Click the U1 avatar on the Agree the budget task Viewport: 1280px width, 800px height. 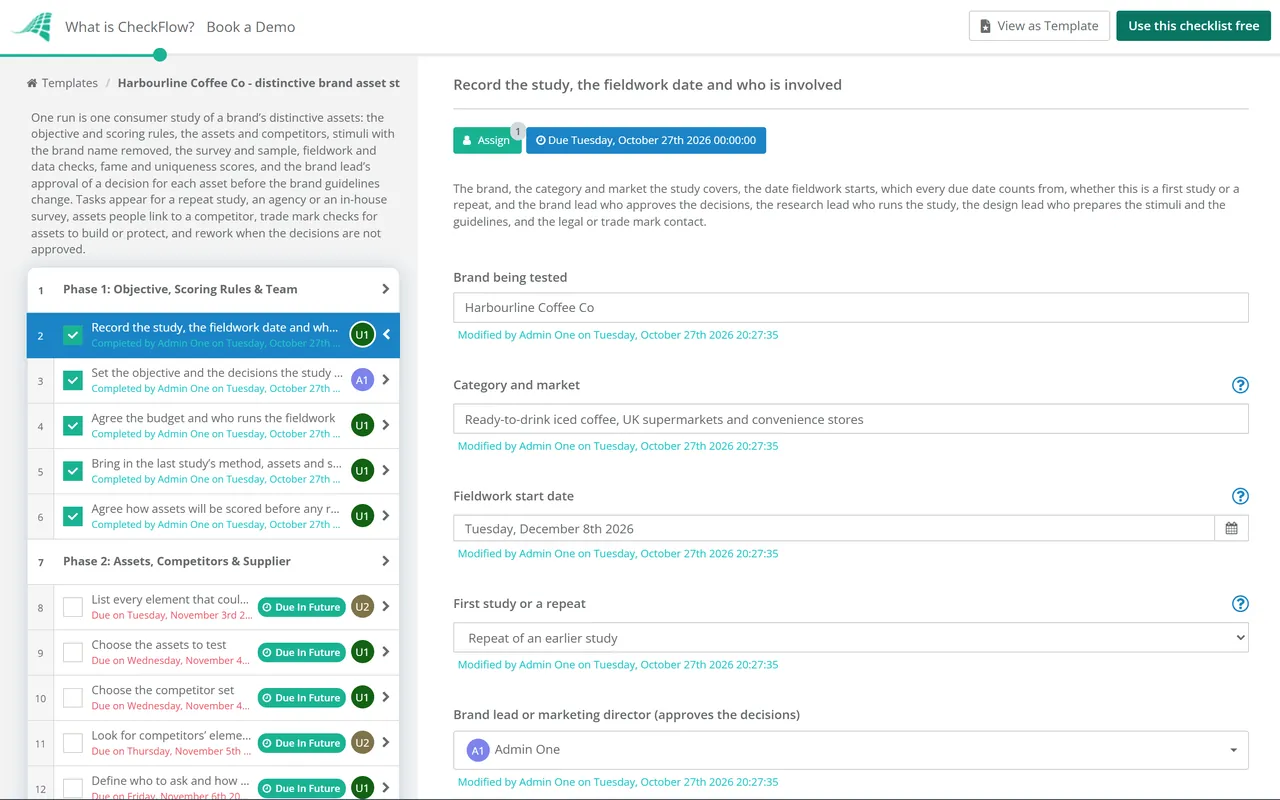click(362, 425)
